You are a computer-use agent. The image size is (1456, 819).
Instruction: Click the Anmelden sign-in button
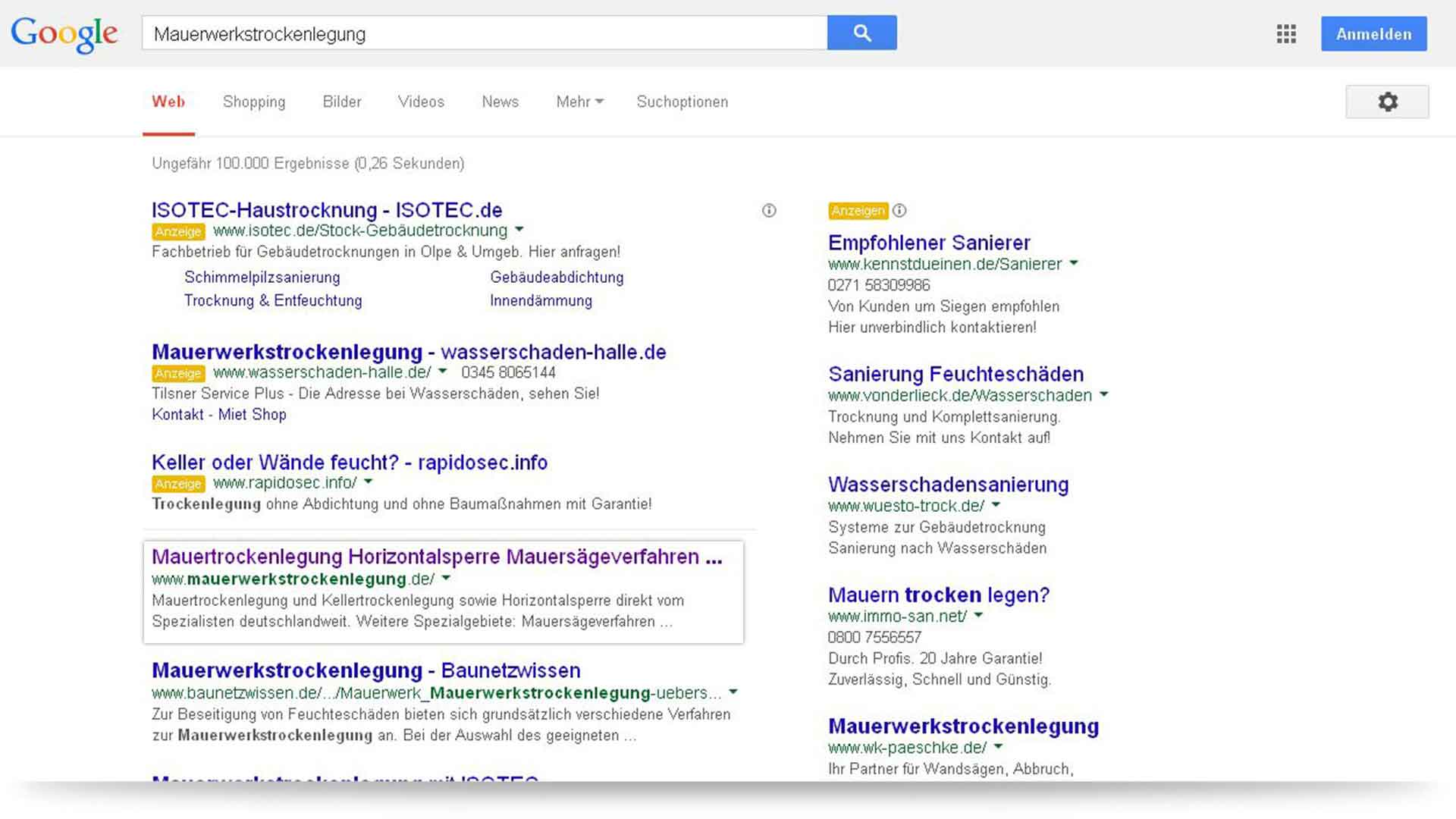[1373, 34]
